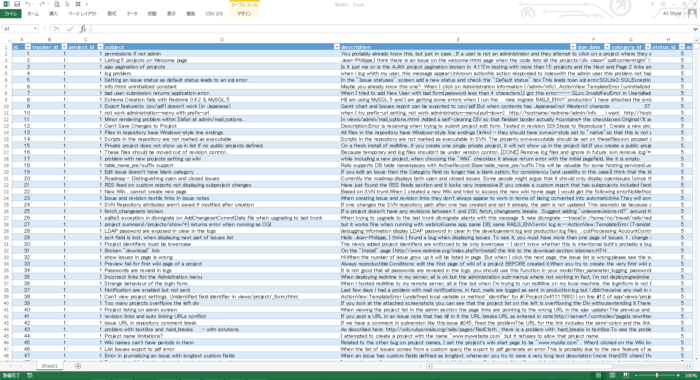
Task: Open the CSV I/O ribbon tab
Action: (214, 14)
